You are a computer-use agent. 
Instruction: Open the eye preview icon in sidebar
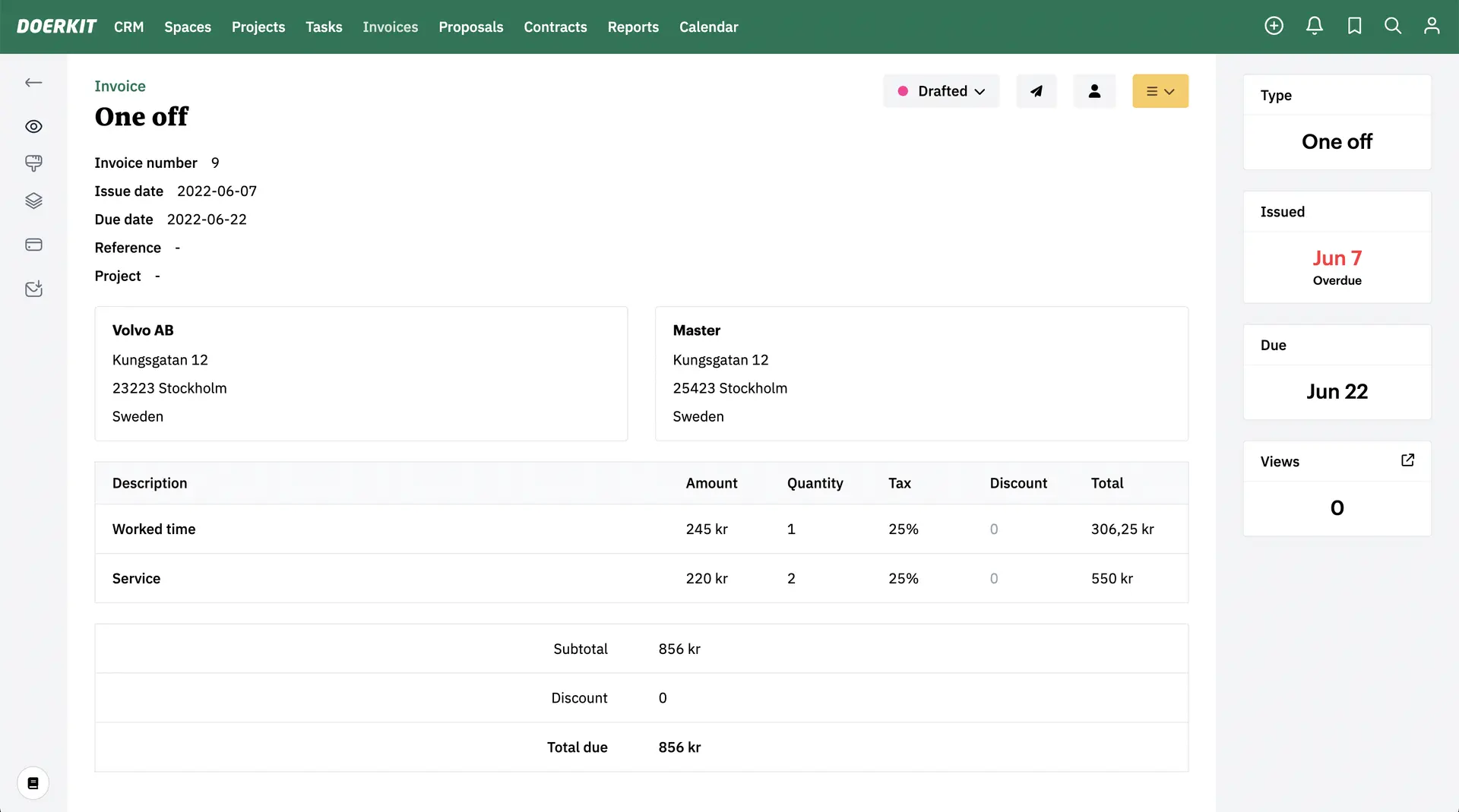33,127
